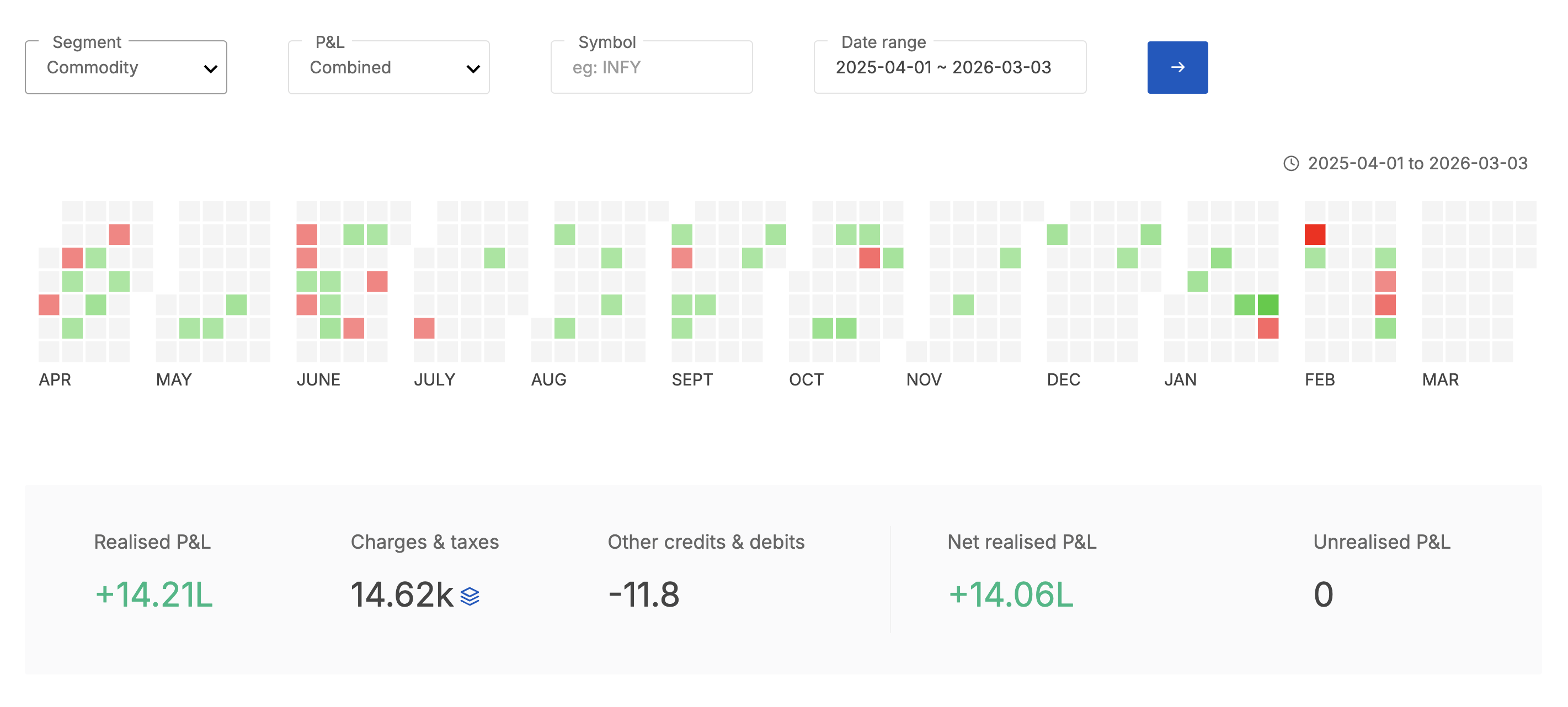This screenshot has width=1568, height=707.
Task: Click the lone red July heatmap cell
Action: [x=424, y=328]
